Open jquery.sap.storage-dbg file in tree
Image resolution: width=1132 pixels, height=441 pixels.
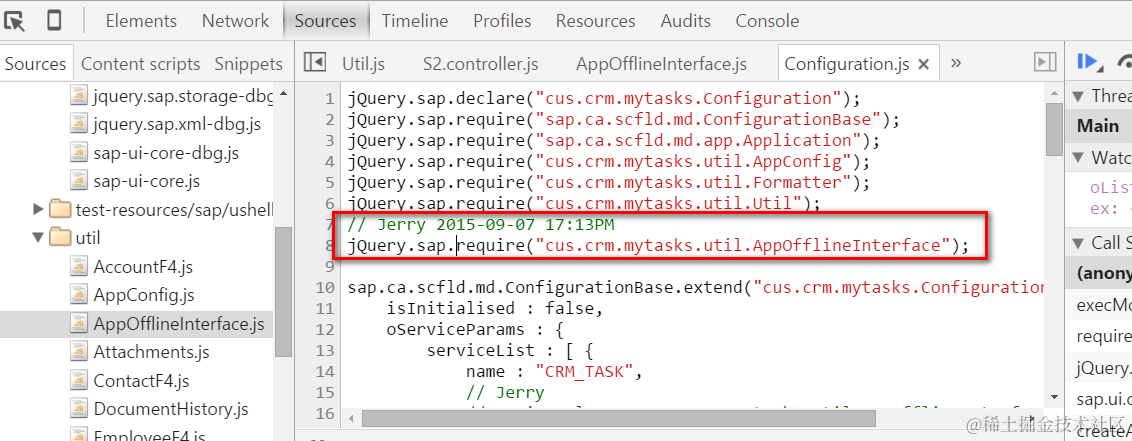(183, 96)
